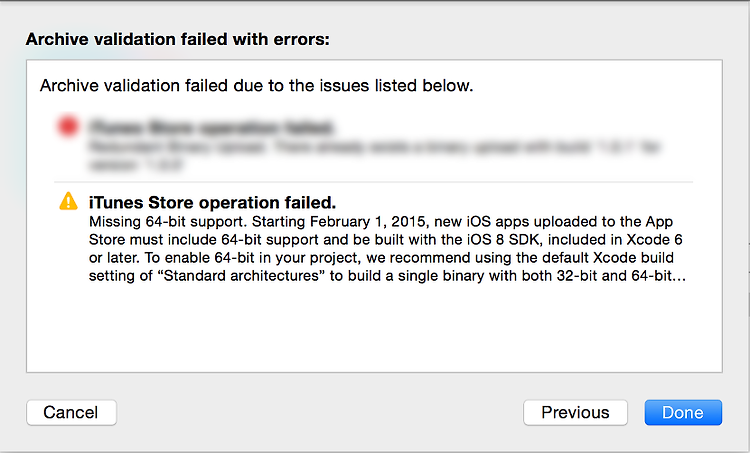
Task: Click the "Archive validation failed with errors:" heading
Action: (x=178, y=39)
